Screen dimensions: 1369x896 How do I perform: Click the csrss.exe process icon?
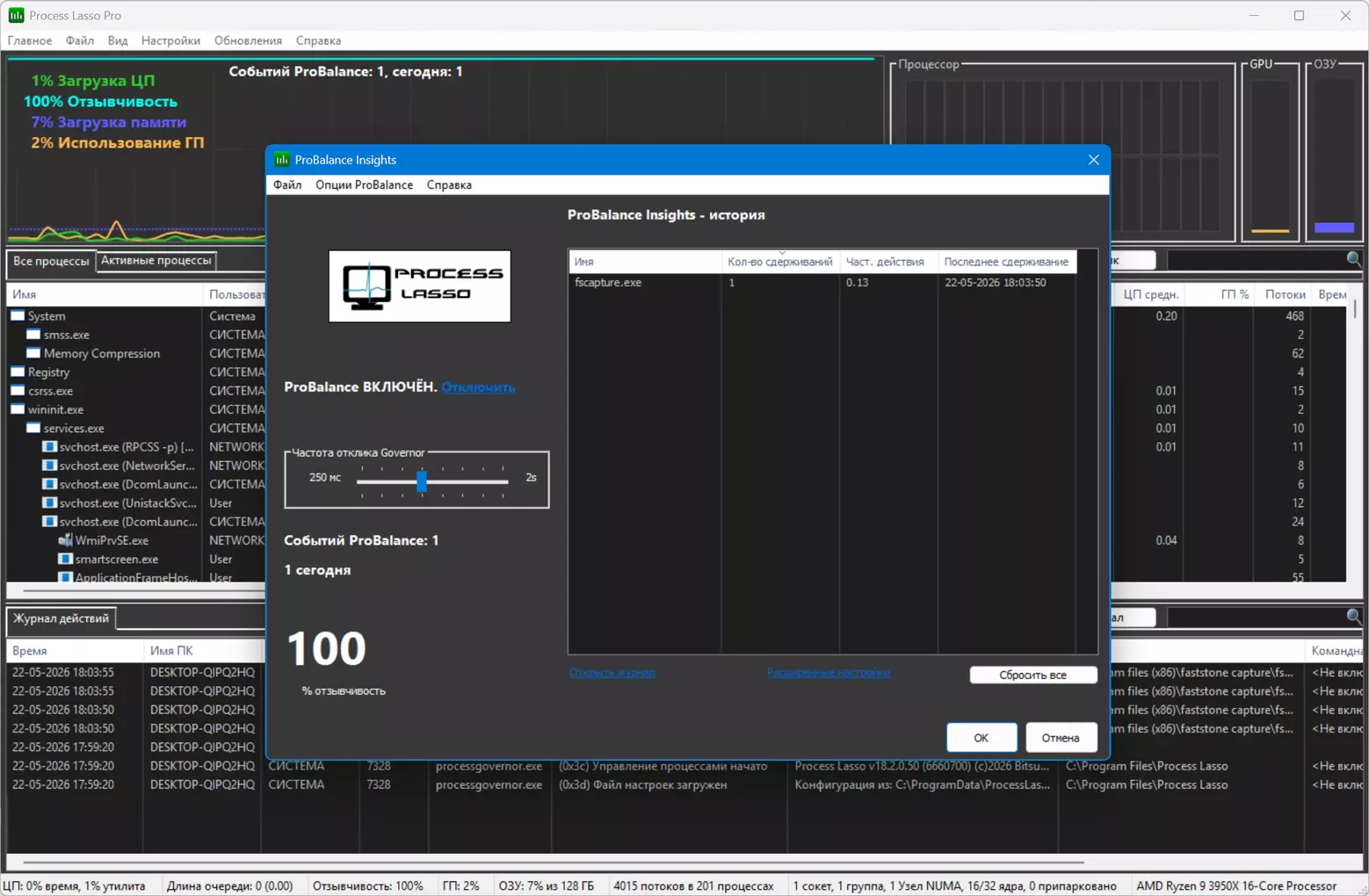click(x=18, y=391)
